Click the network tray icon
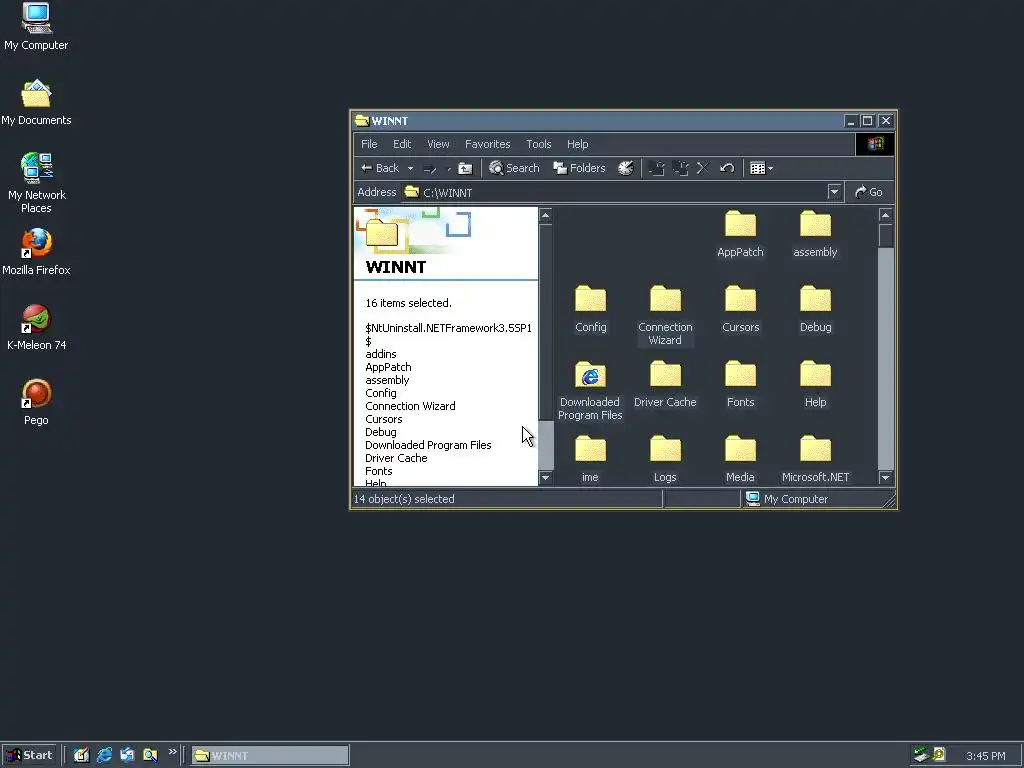The image size is (1024, 768). (921, 755)
